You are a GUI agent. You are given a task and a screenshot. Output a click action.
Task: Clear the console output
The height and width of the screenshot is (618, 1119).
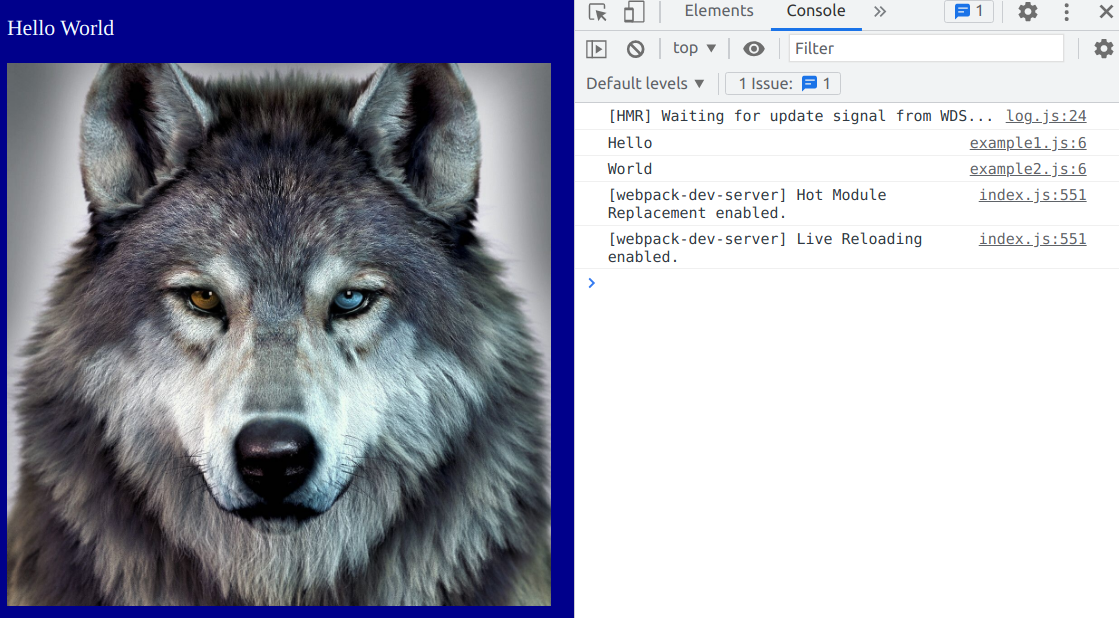pyautogui.click(x=635, y=48)
